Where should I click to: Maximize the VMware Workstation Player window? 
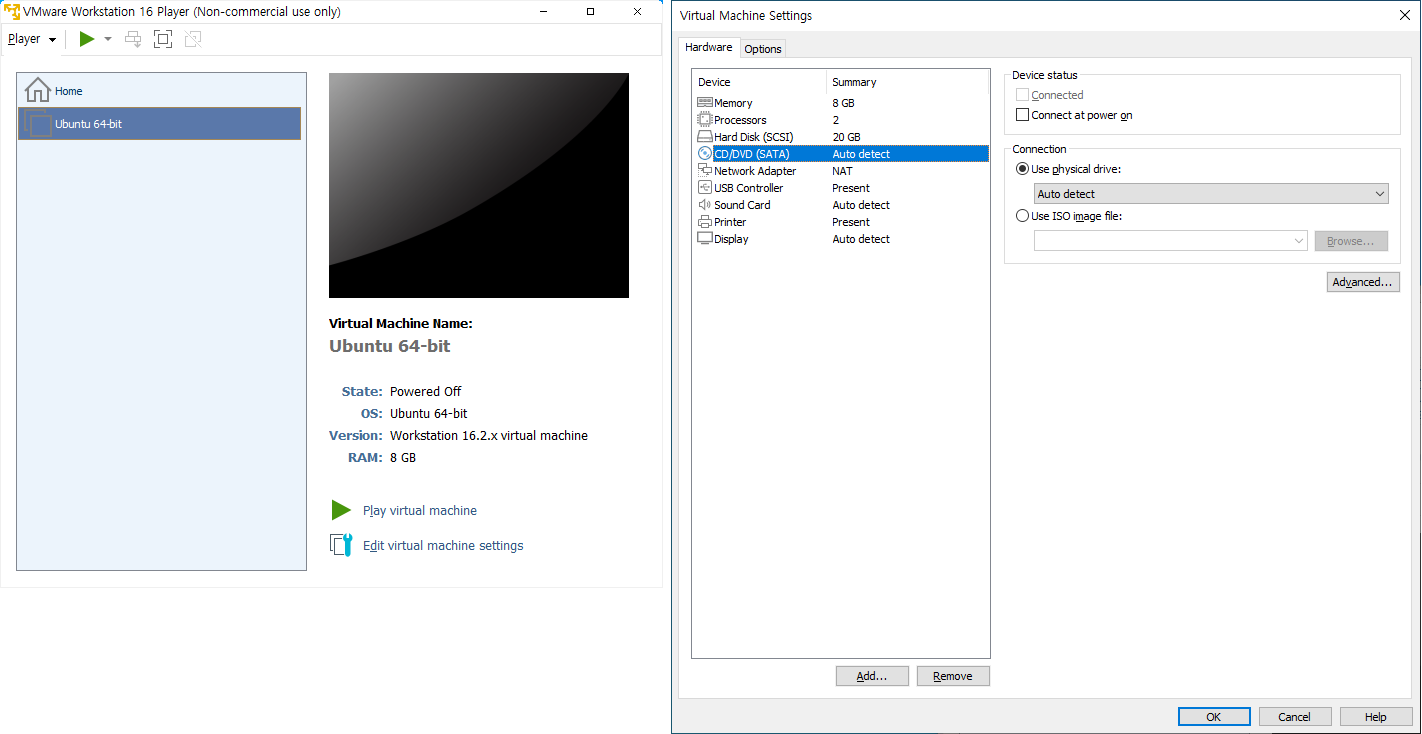590,11
